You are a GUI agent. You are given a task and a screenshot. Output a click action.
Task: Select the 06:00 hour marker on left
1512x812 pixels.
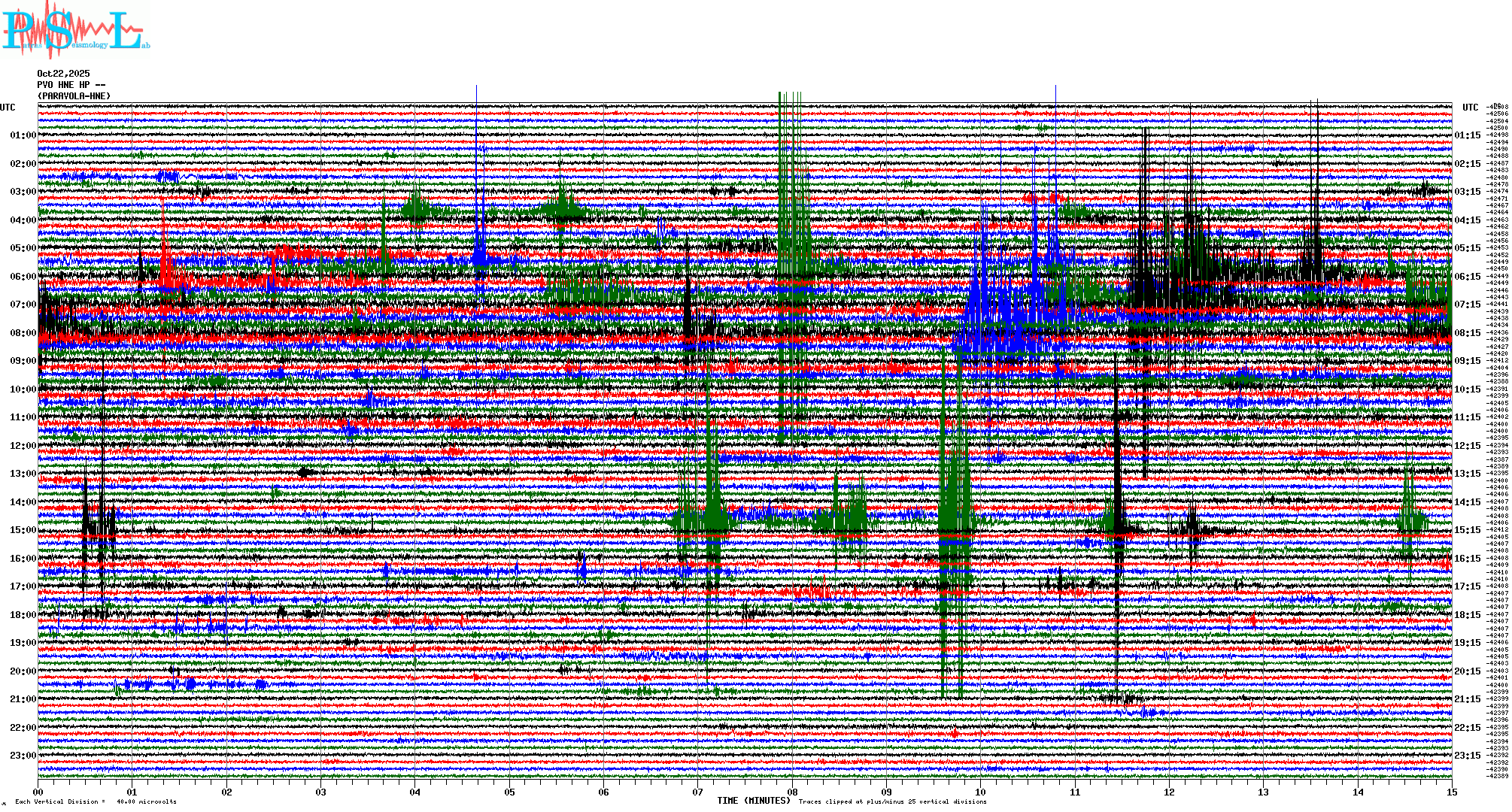23,277
